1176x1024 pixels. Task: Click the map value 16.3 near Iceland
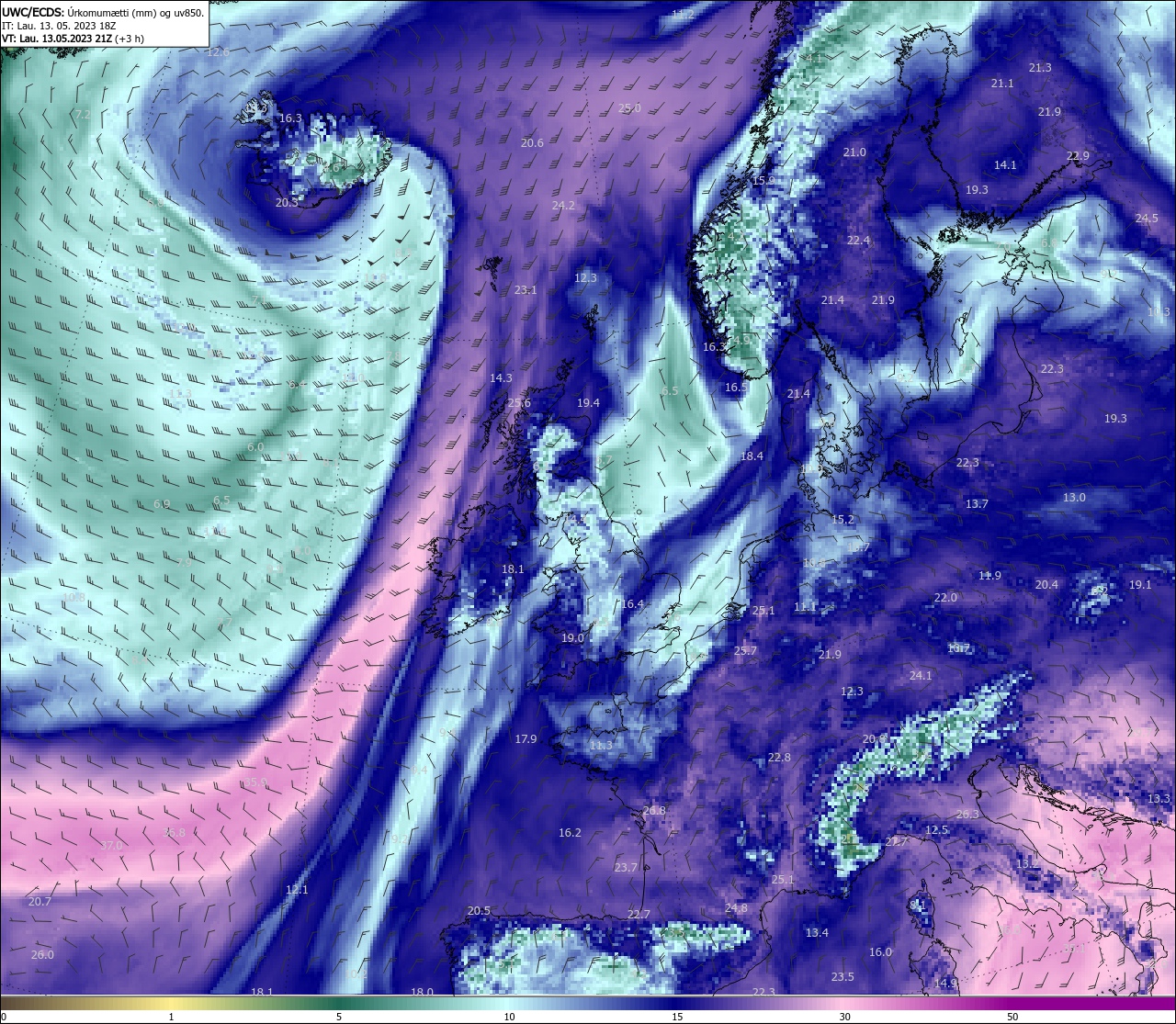(x=290, y=118)
